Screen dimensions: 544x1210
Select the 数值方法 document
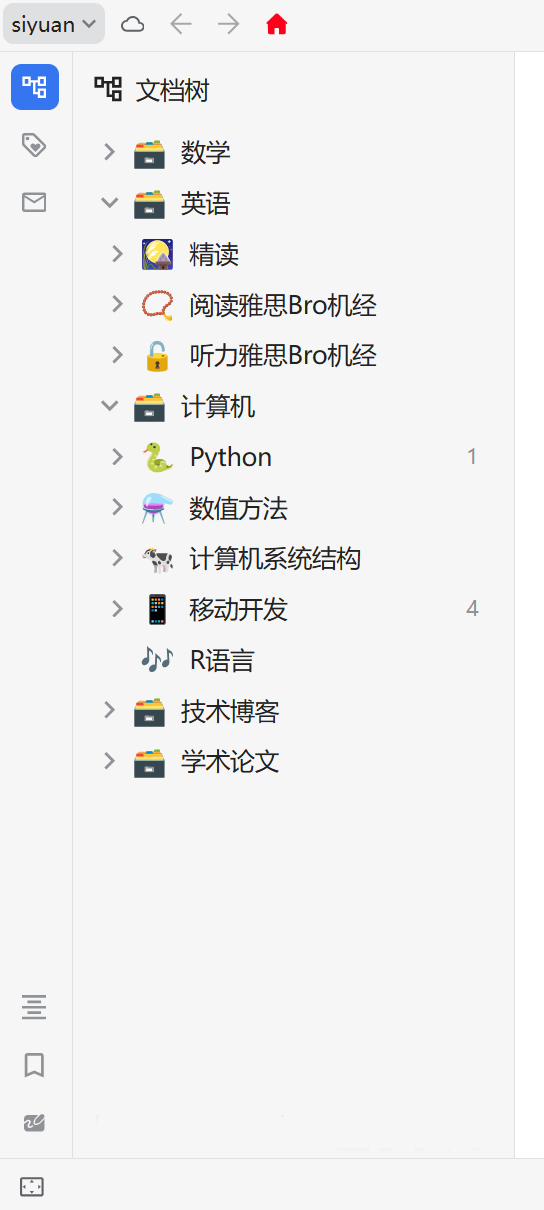tap(238, 509)
